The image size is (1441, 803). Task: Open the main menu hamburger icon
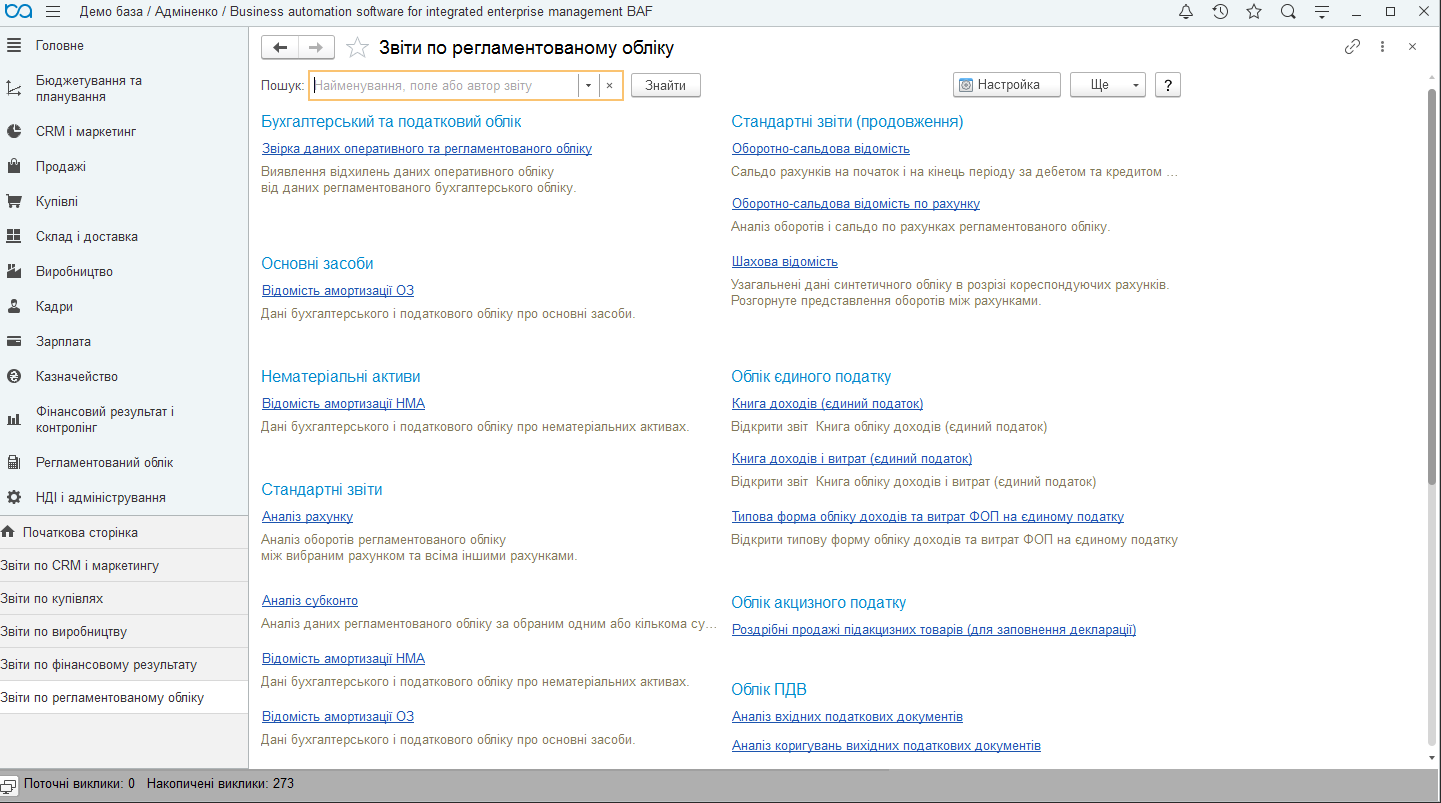pyautogui.click(x=53, y=12)
